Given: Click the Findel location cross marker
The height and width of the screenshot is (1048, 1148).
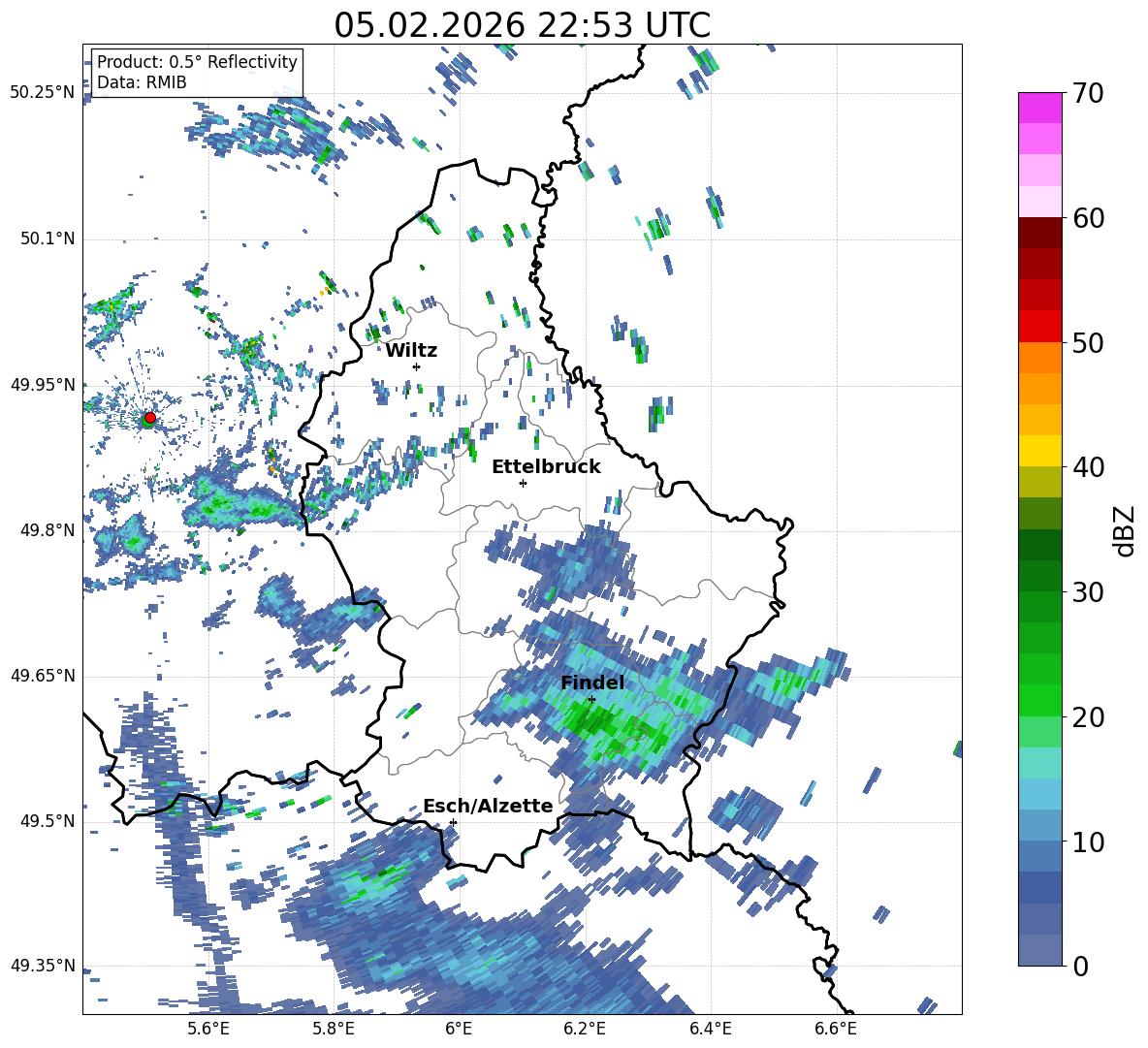Looking at the screenshot, I should (591, 700).
